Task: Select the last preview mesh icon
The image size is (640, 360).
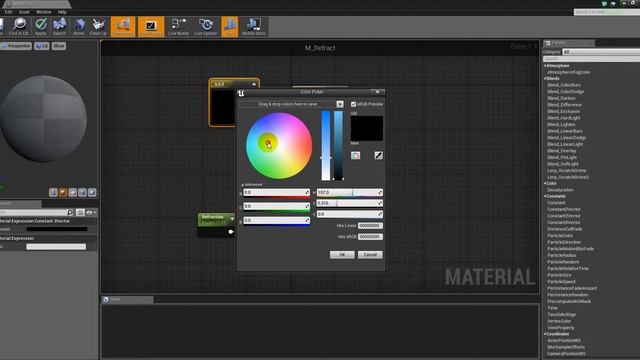Action: (92, 192)
